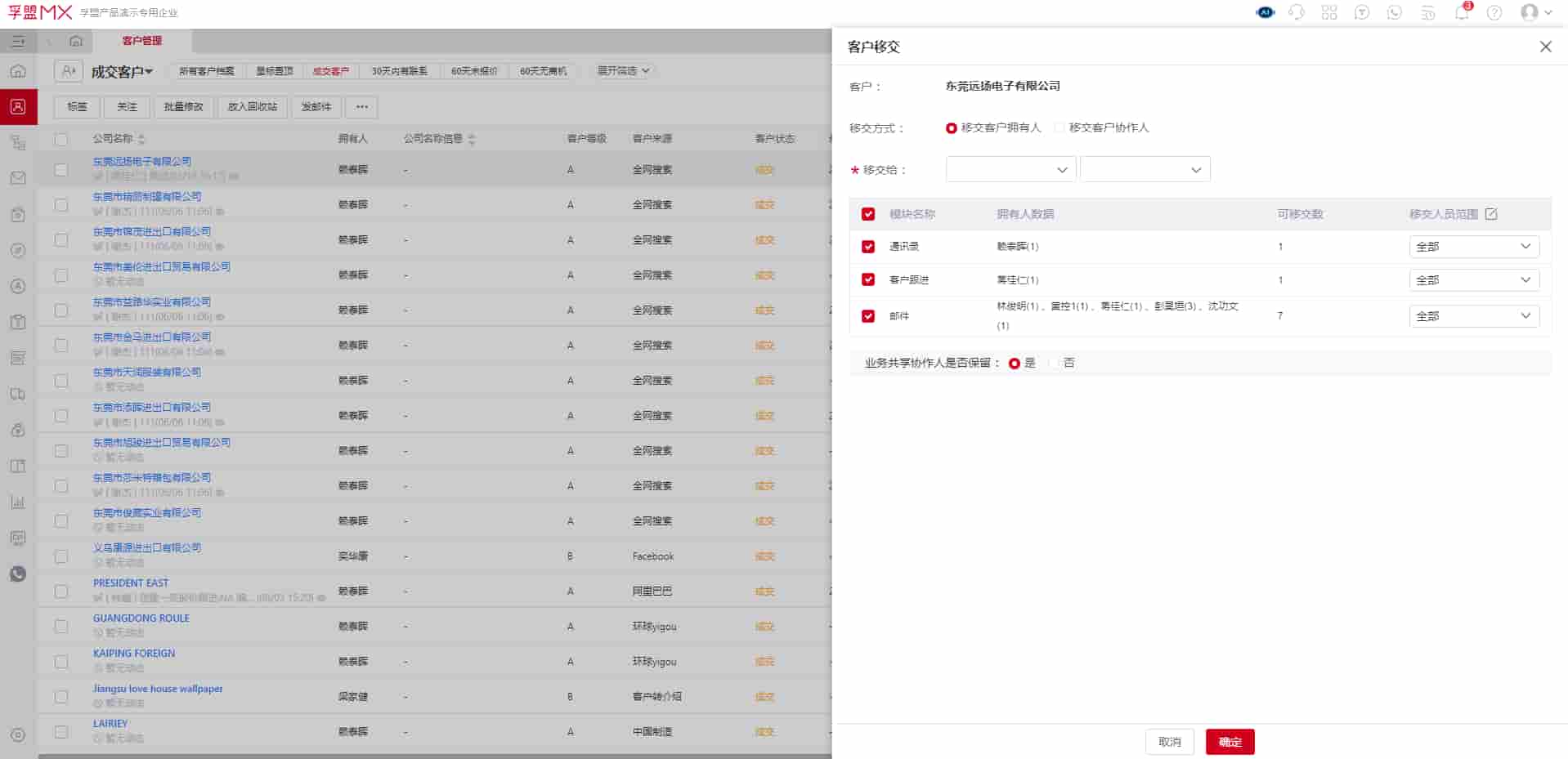Screen dimensions: 1568x759
Task: Select the 所有客户档案 filter tab
Action: (x=206, y=71)
